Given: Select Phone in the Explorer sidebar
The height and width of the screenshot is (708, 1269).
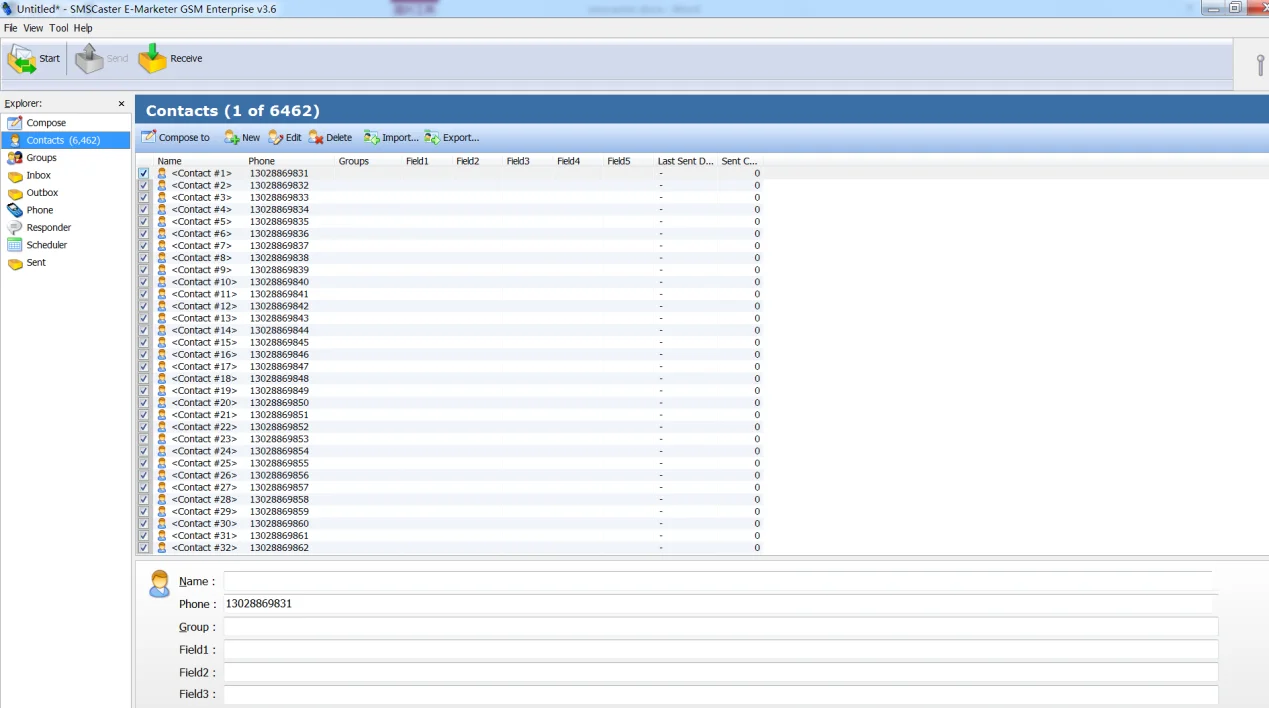Looking at the screenshot, I should (x=40, y=210).
